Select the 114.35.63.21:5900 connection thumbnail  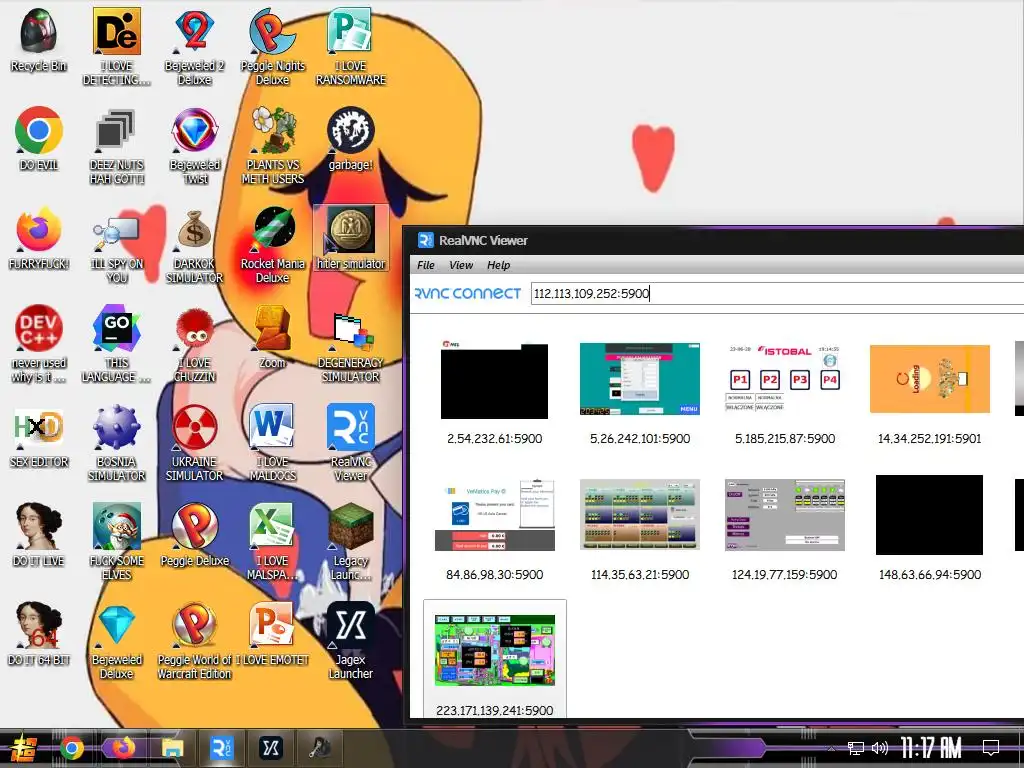point(640,515)
